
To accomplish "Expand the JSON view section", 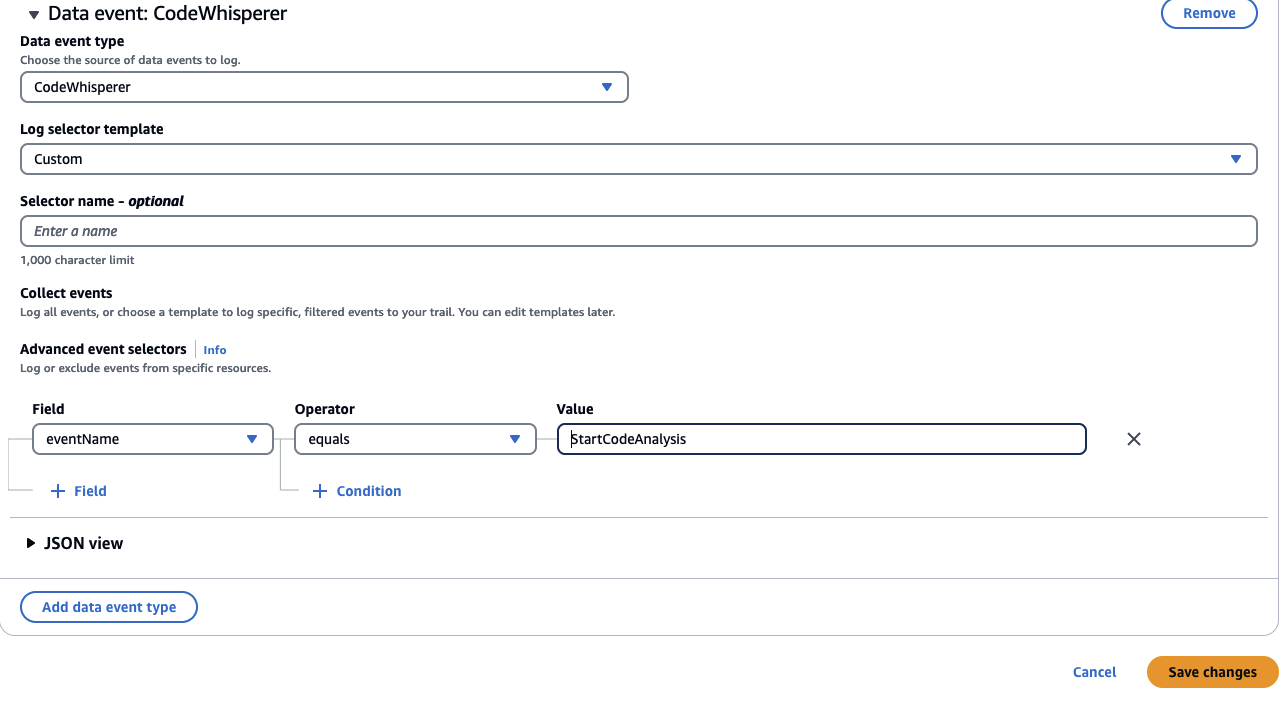I will [83, 543].
